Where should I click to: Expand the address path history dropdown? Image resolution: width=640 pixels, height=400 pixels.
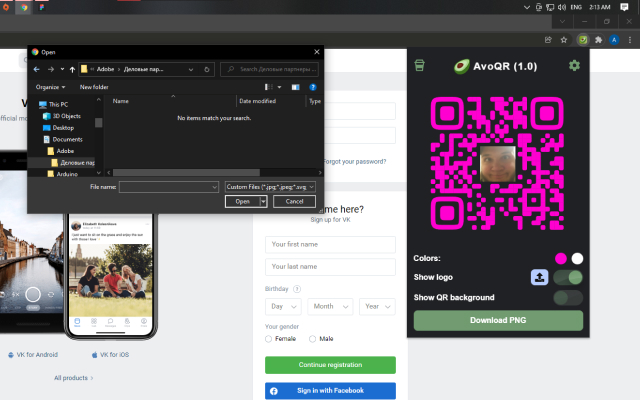point(191,69)
